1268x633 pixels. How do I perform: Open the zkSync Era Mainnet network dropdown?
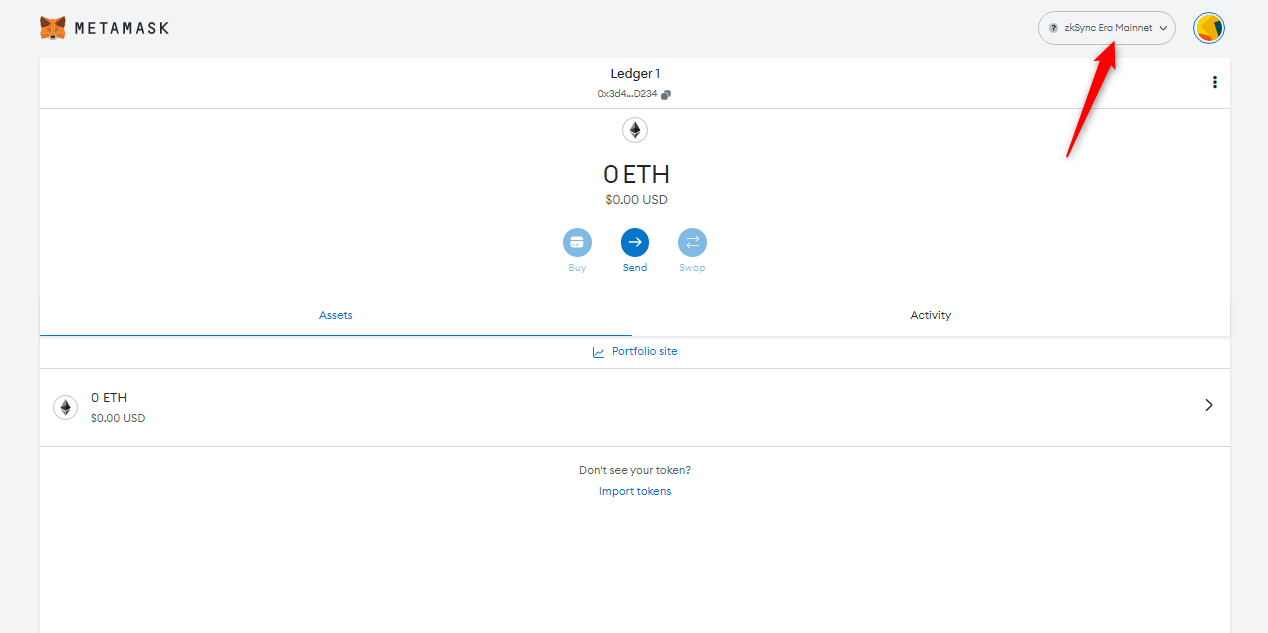pos(1107,28)
